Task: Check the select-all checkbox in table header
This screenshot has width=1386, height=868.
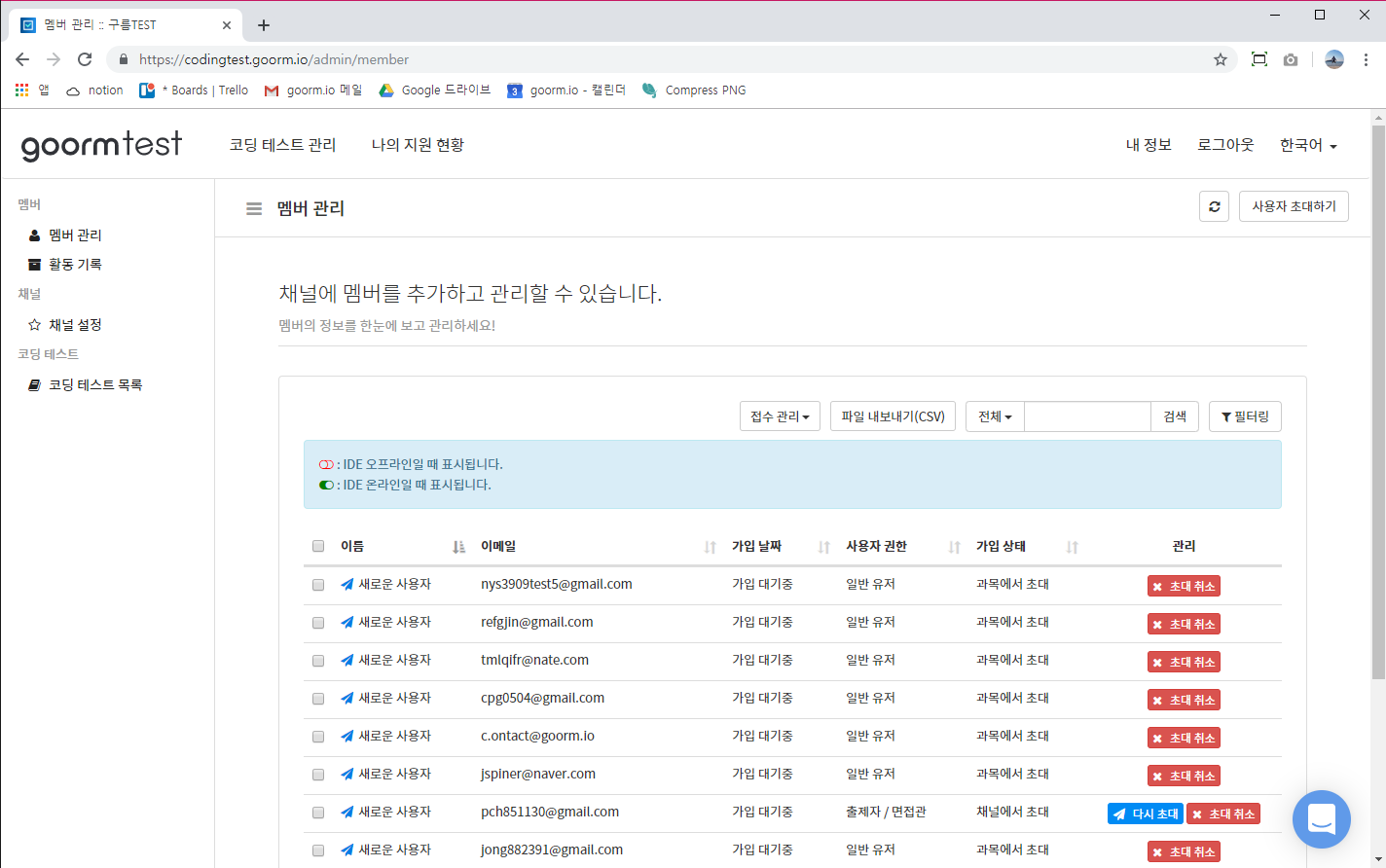Action: coord(318,546)
